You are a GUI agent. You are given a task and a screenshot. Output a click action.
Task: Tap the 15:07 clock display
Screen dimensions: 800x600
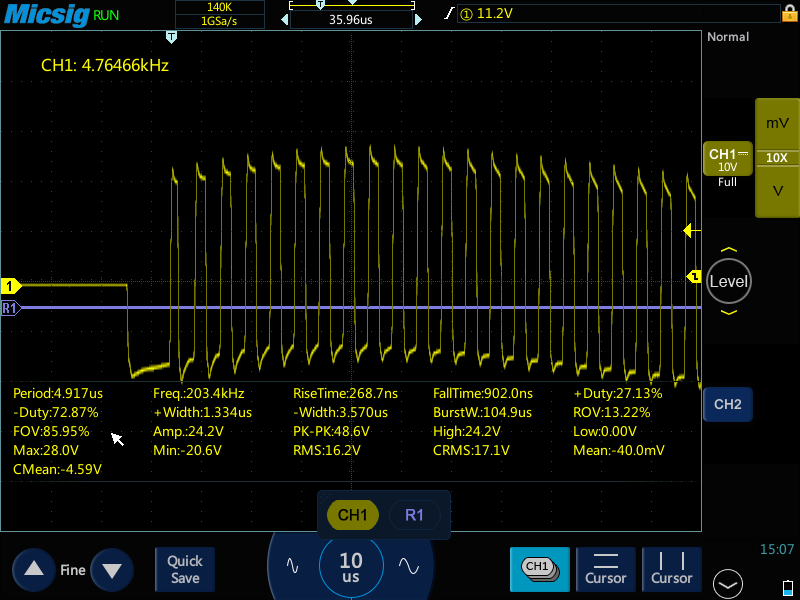pyautogui.click(x=777, y=549)
